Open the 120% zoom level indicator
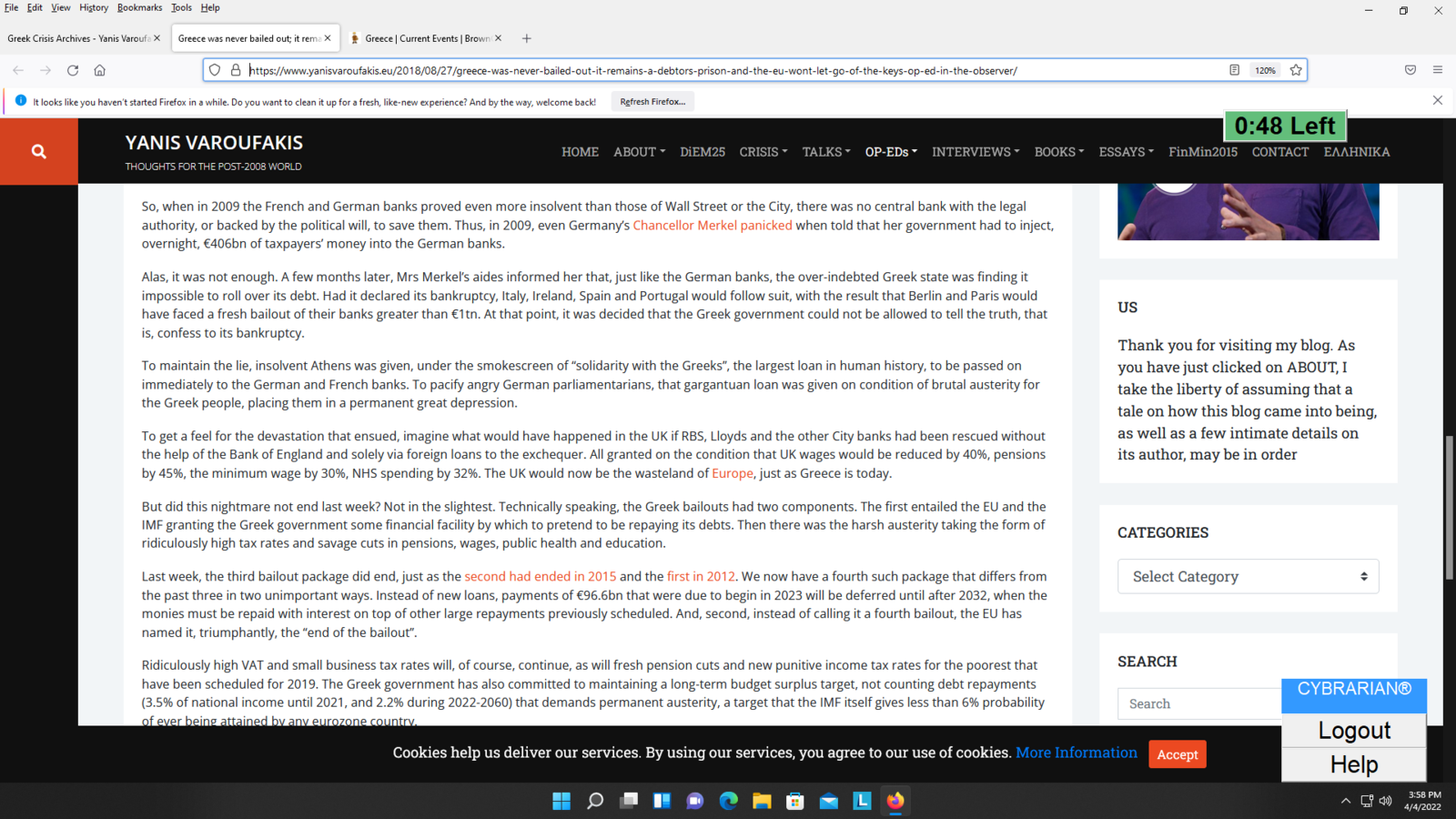The image size is (1456, 819). click(x=1265, y=70)
